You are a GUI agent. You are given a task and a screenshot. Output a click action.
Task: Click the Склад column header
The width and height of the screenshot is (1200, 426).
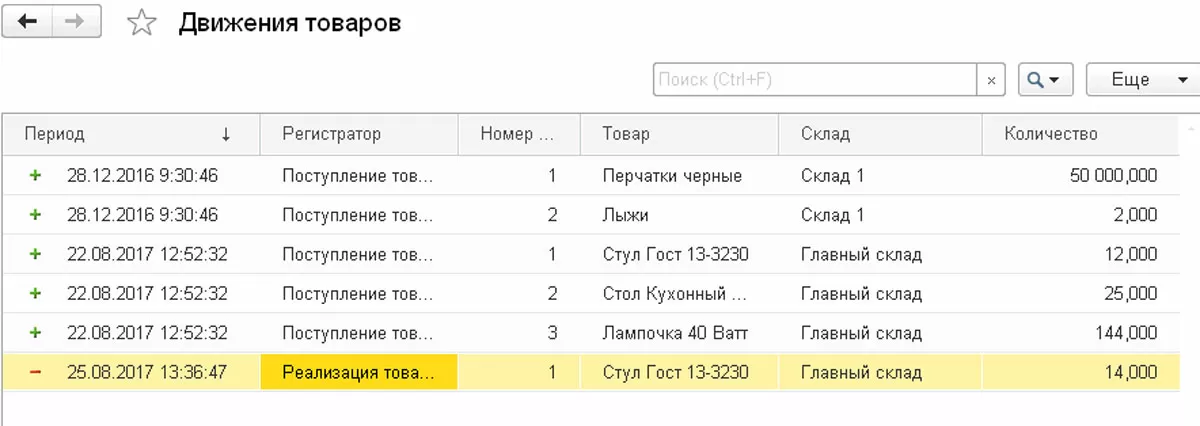[x=879, y=134]
